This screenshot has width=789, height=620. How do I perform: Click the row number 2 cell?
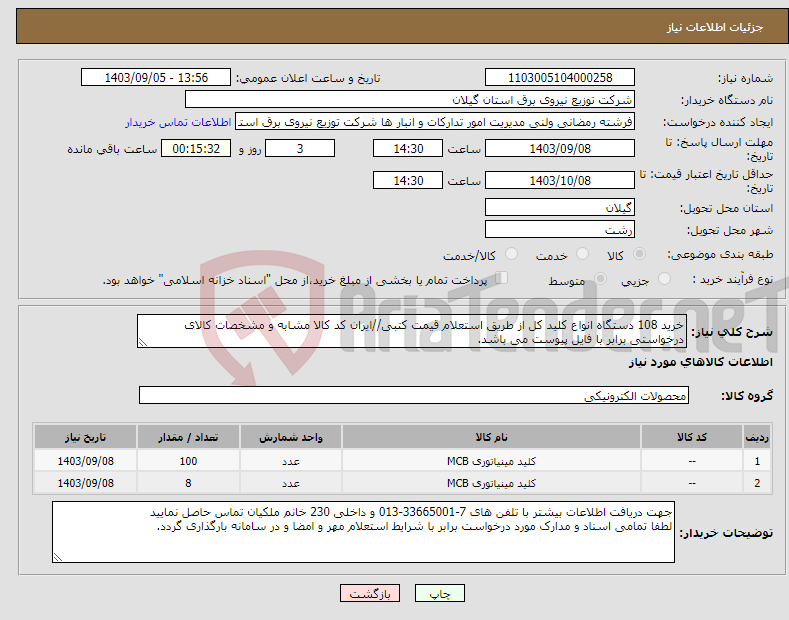point(757,483)
